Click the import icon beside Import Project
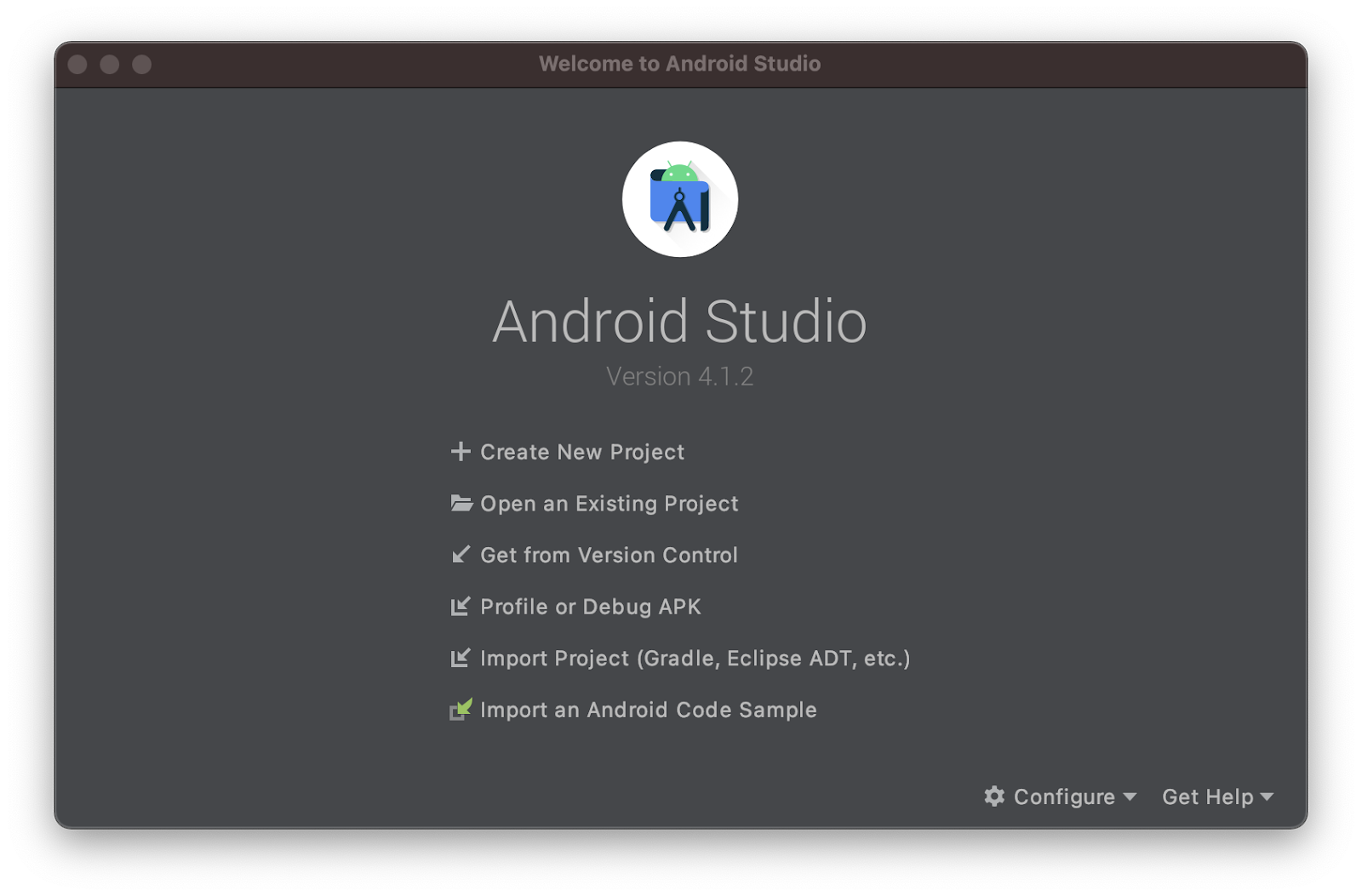 (461, 658)
